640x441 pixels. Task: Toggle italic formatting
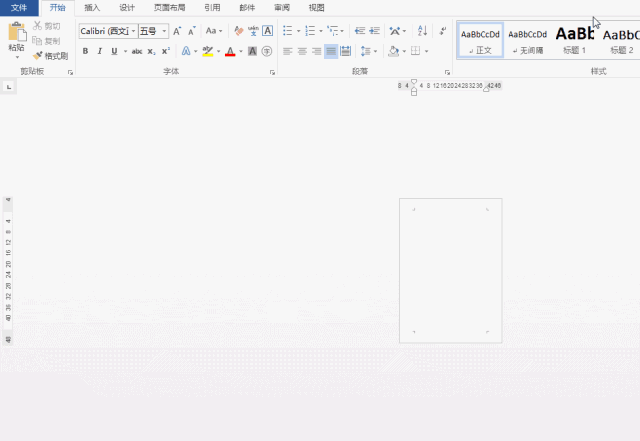click(100, 51)
